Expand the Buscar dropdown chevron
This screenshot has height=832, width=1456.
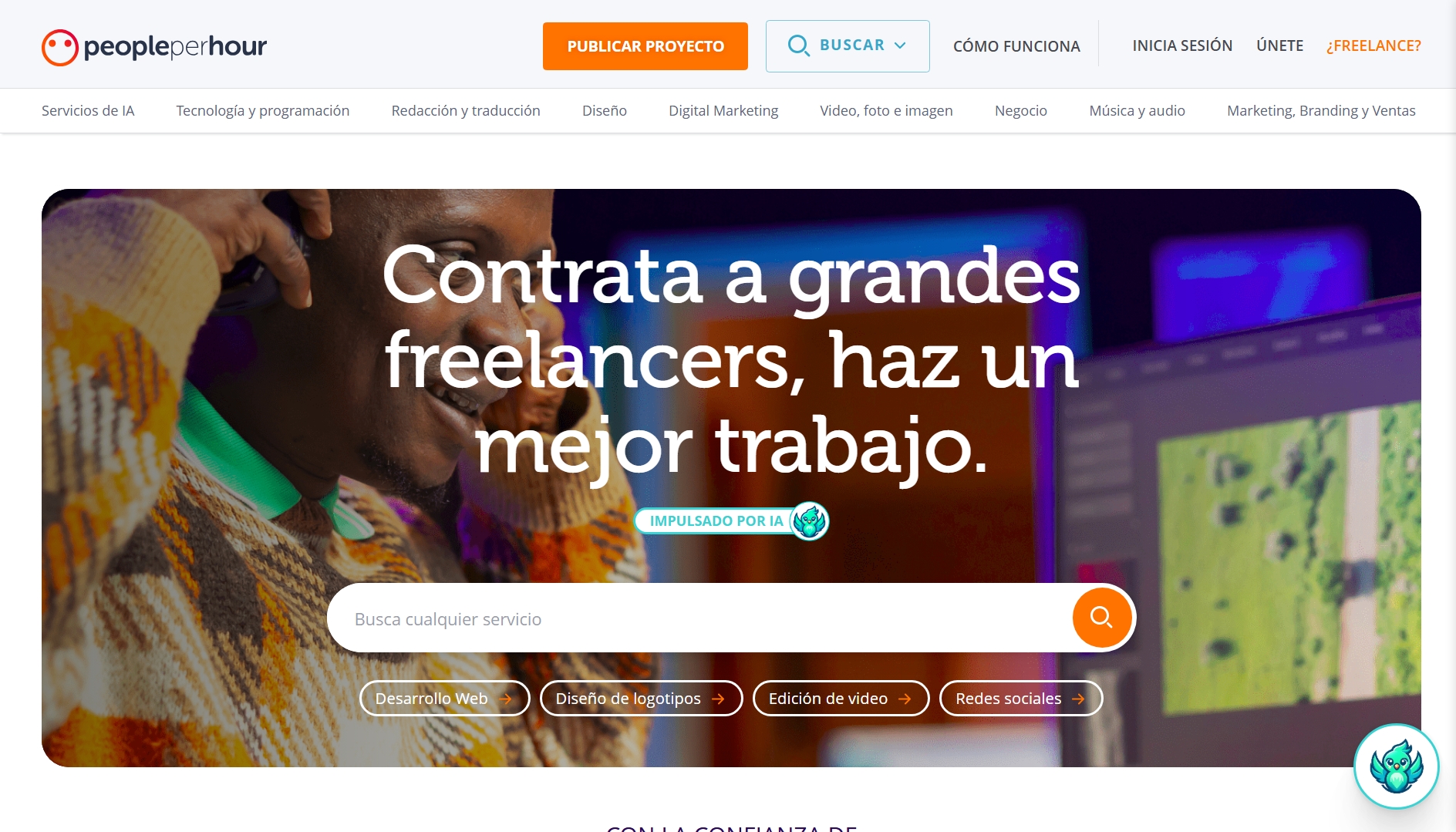coord(900,45)
